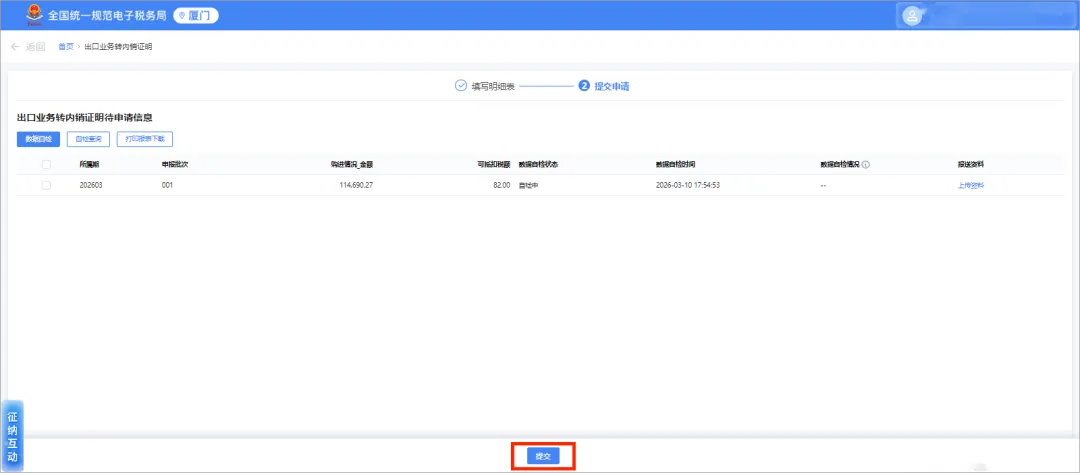Click the checkmark icon for 填写明细表 step
The height and width of the screenshot is (473, 1080).
461,86
